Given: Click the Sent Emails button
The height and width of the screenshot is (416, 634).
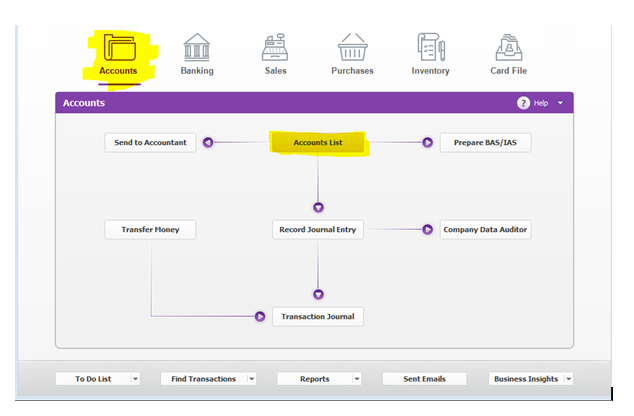Looking at the screenshot, I should 424,379.
